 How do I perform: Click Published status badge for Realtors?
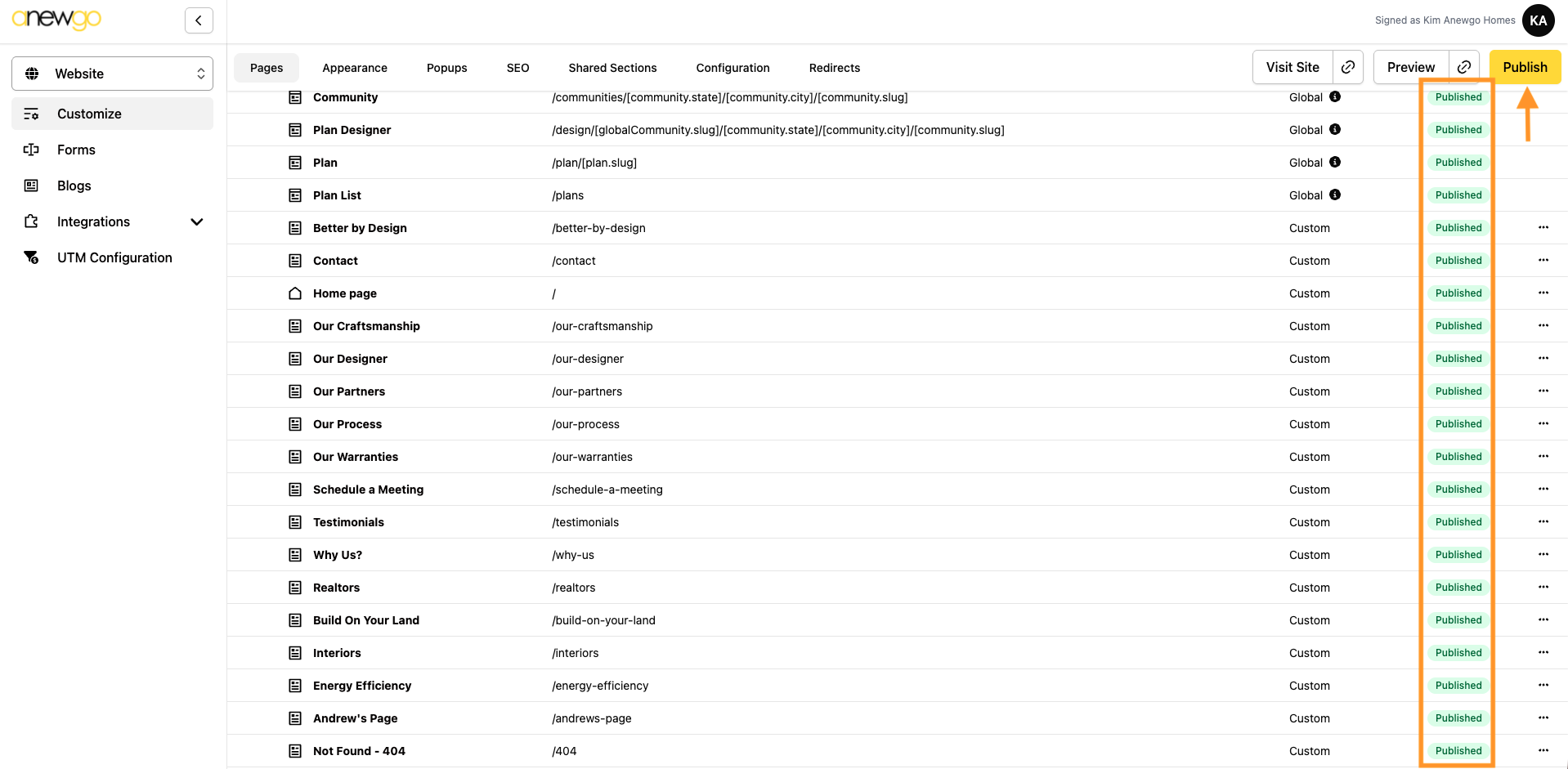pos(1458,588)
